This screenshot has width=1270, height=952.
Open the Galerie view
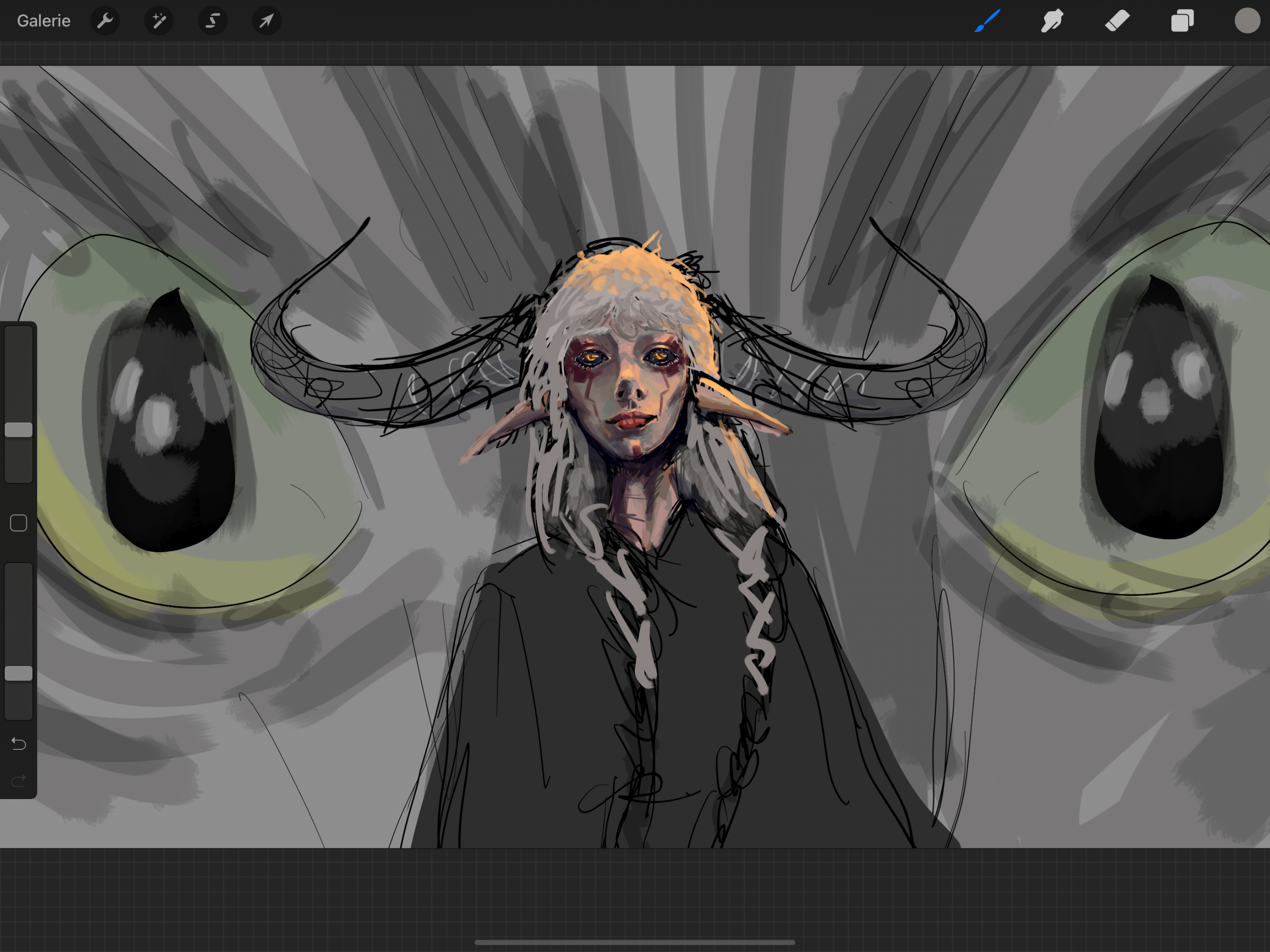(x=44, y=21)
